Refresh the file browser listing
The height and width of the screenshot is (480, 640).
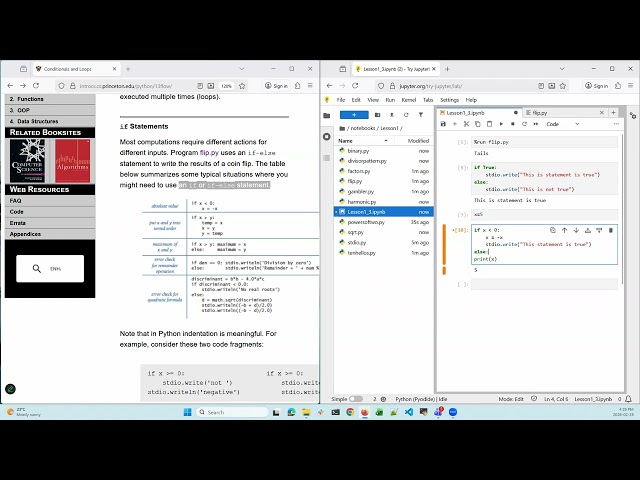[x=406, y=115]
